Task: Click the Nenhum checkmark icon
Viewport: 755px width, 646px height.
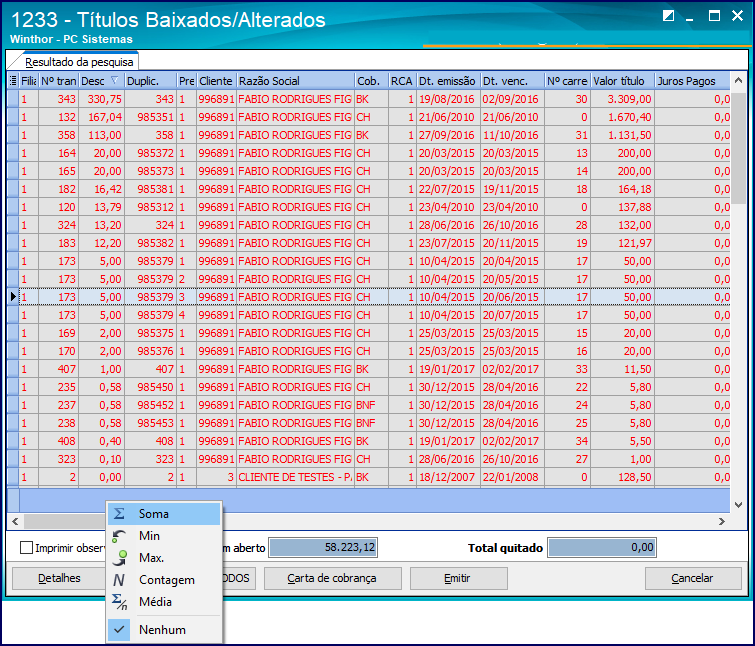Action: click(x=119, y=630)
